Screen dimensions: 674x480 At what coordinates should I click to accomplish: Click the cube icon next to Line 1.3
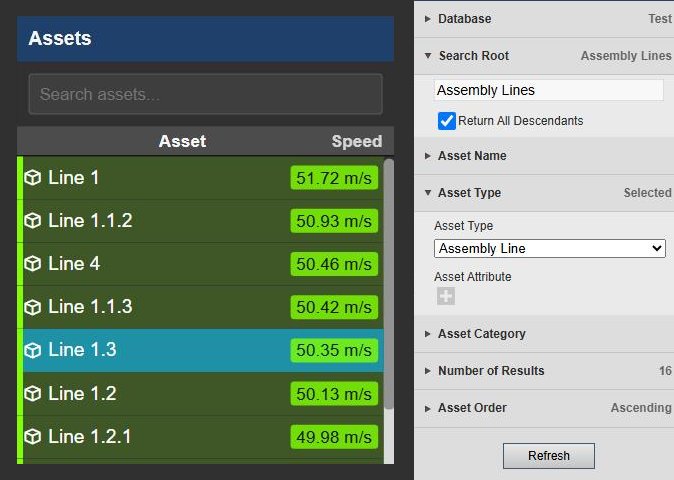pyautogui.click(x=33, y=350)
